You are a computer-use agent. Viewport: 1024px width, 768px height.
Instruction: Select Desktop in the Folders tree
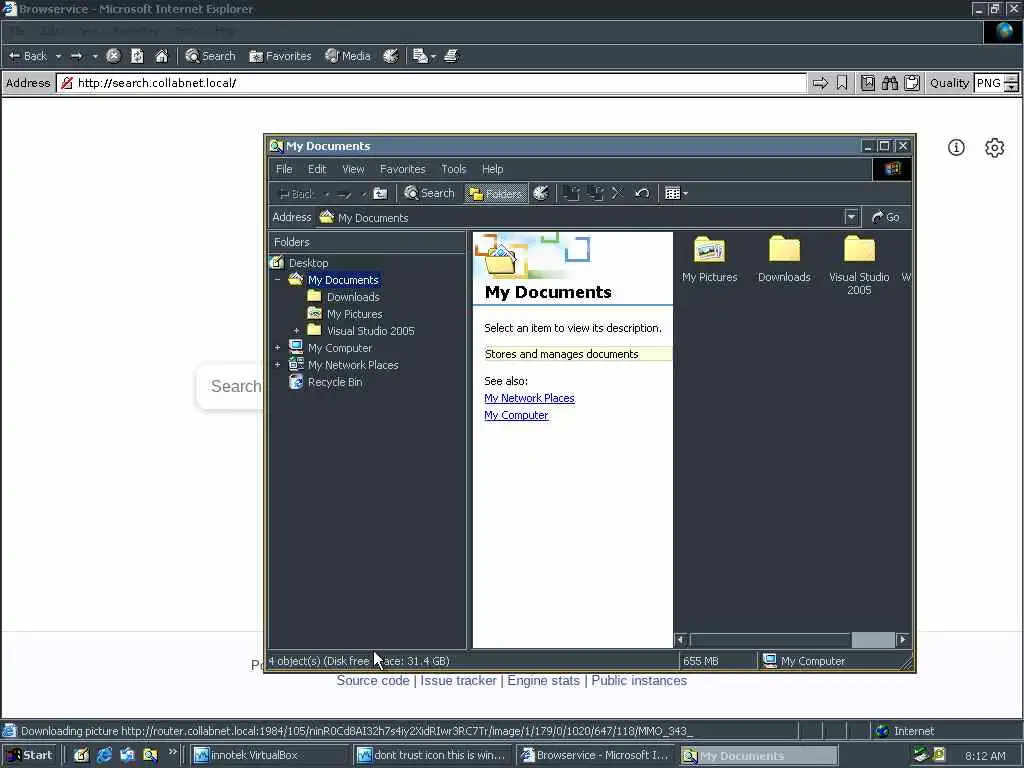point(308,263)
